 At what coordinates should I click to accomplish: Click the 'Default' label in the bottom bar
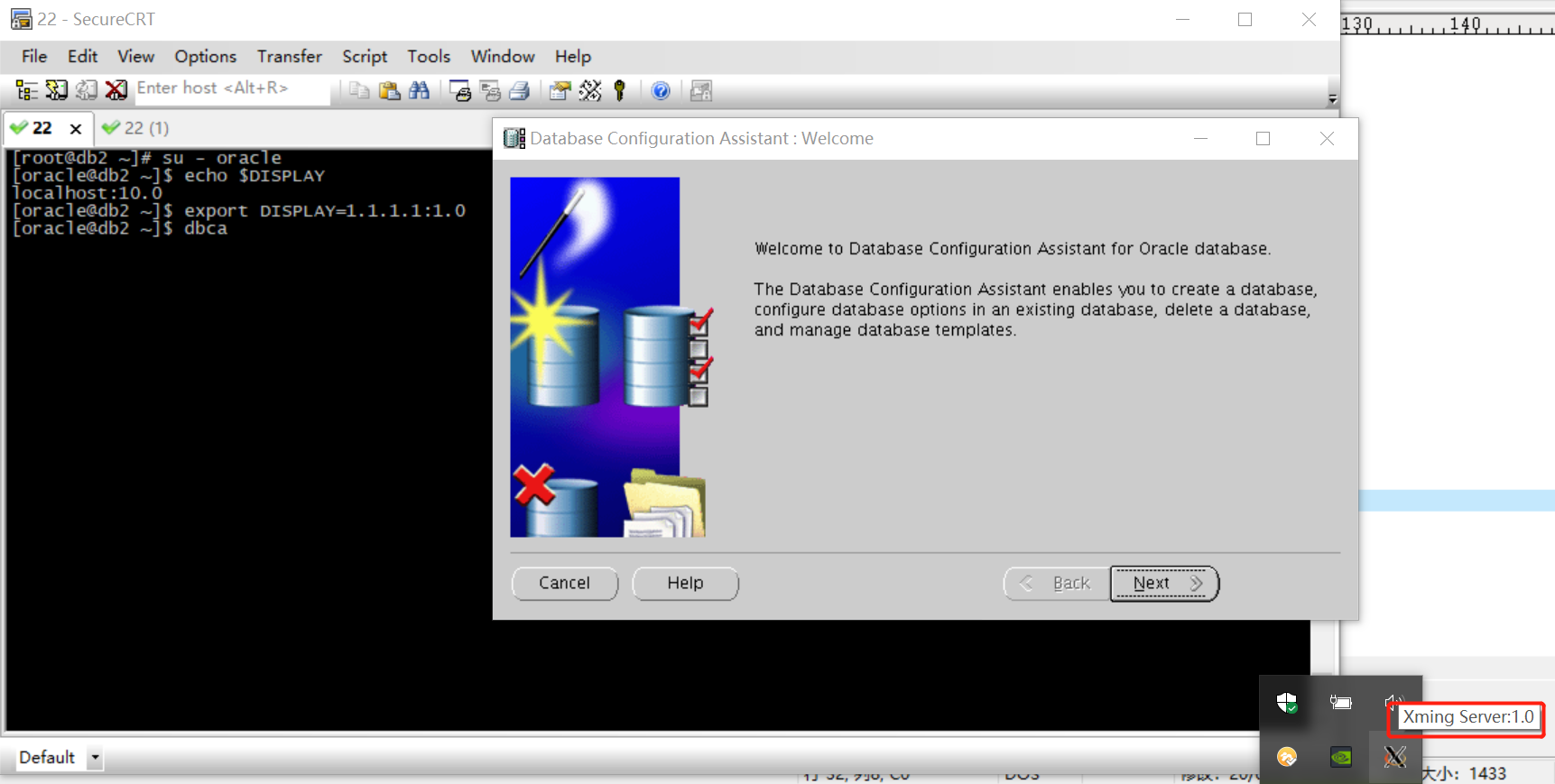47,757
